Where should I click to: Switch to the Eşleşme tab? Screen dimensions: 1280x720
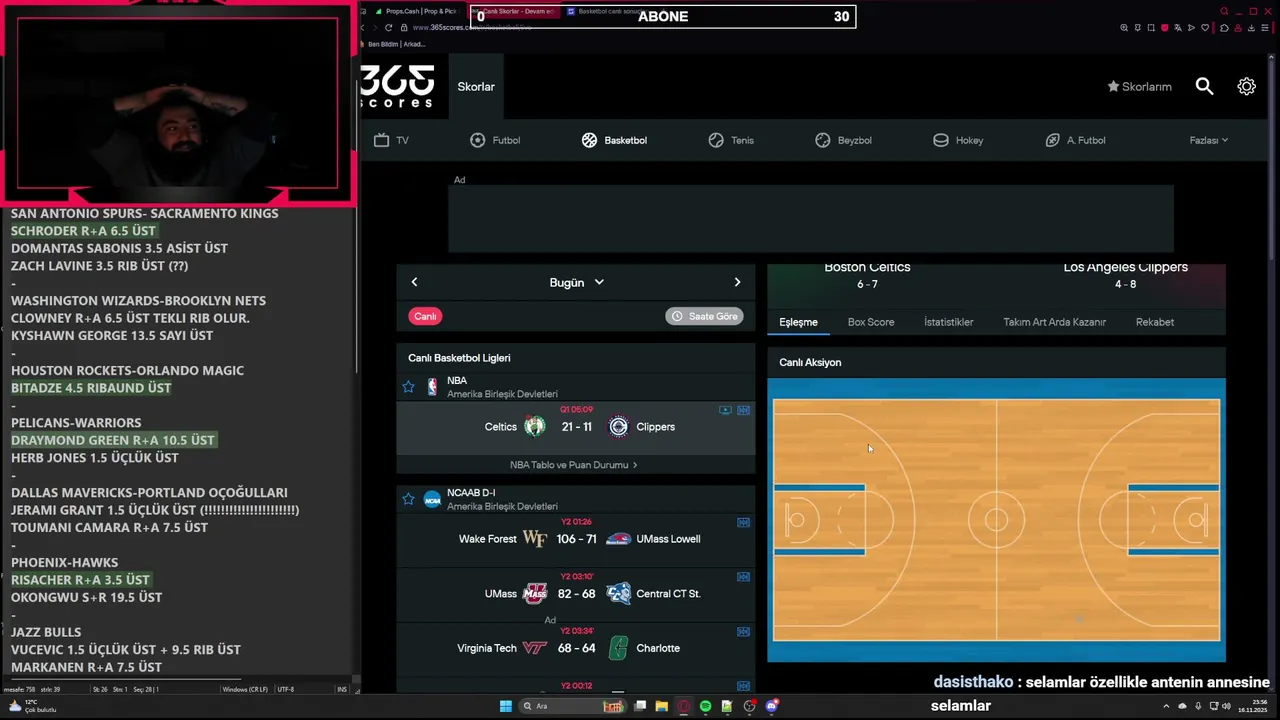click(x=798, y=322)
